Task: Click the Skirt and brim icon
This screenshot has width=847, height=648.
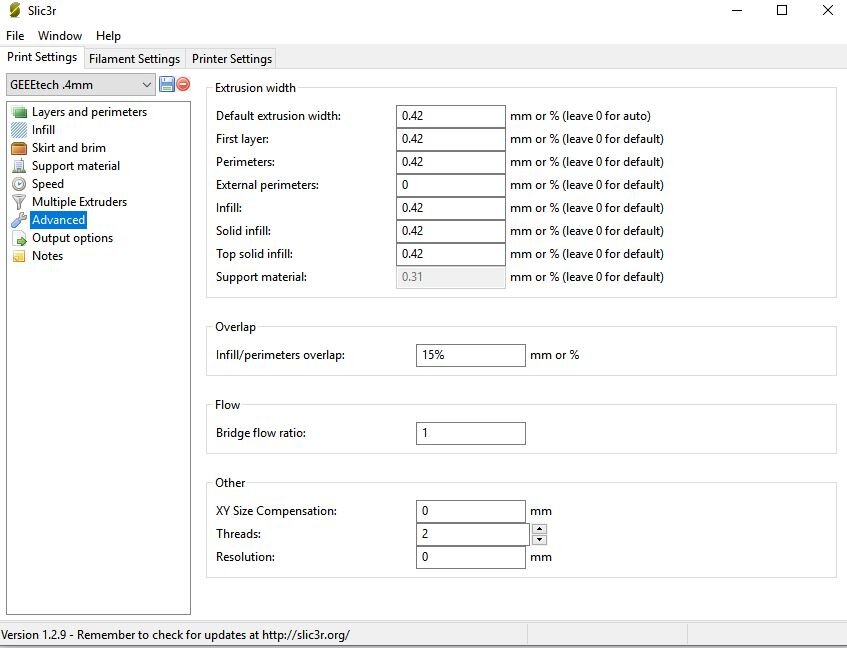Action: [x=19, y=148]
